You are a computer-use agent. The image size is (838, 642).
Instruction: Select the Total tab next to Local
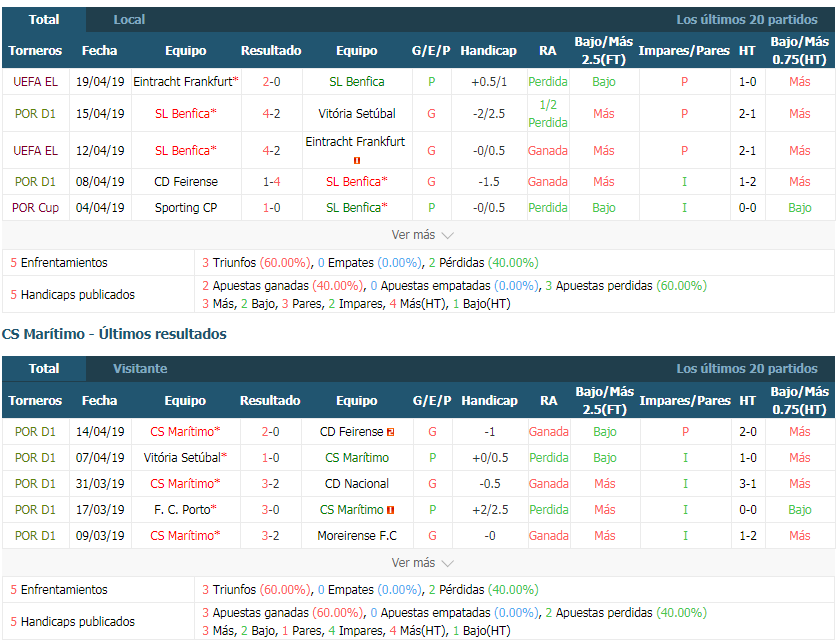(44, 20)
